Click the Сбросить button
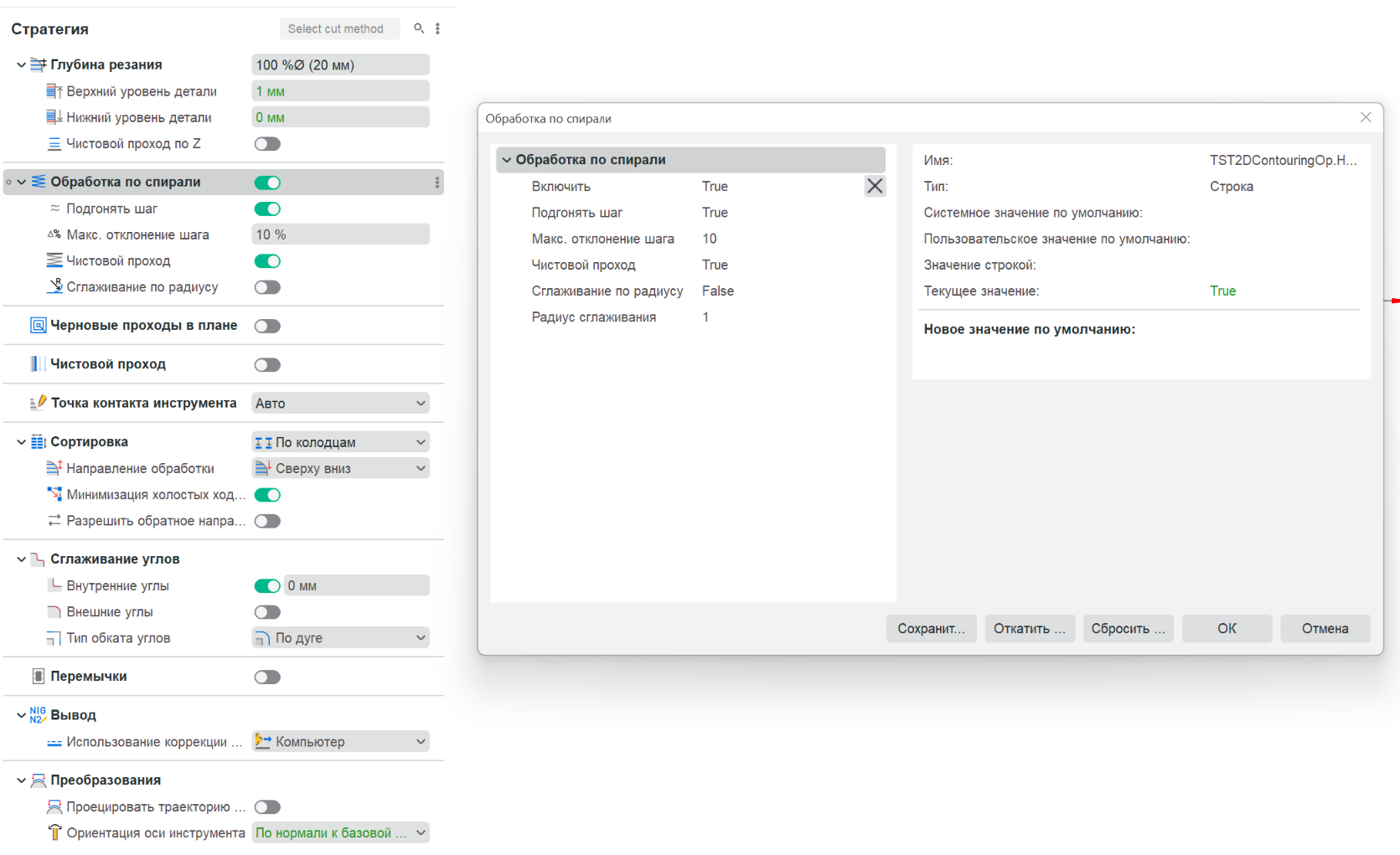 pos(1128,628)
